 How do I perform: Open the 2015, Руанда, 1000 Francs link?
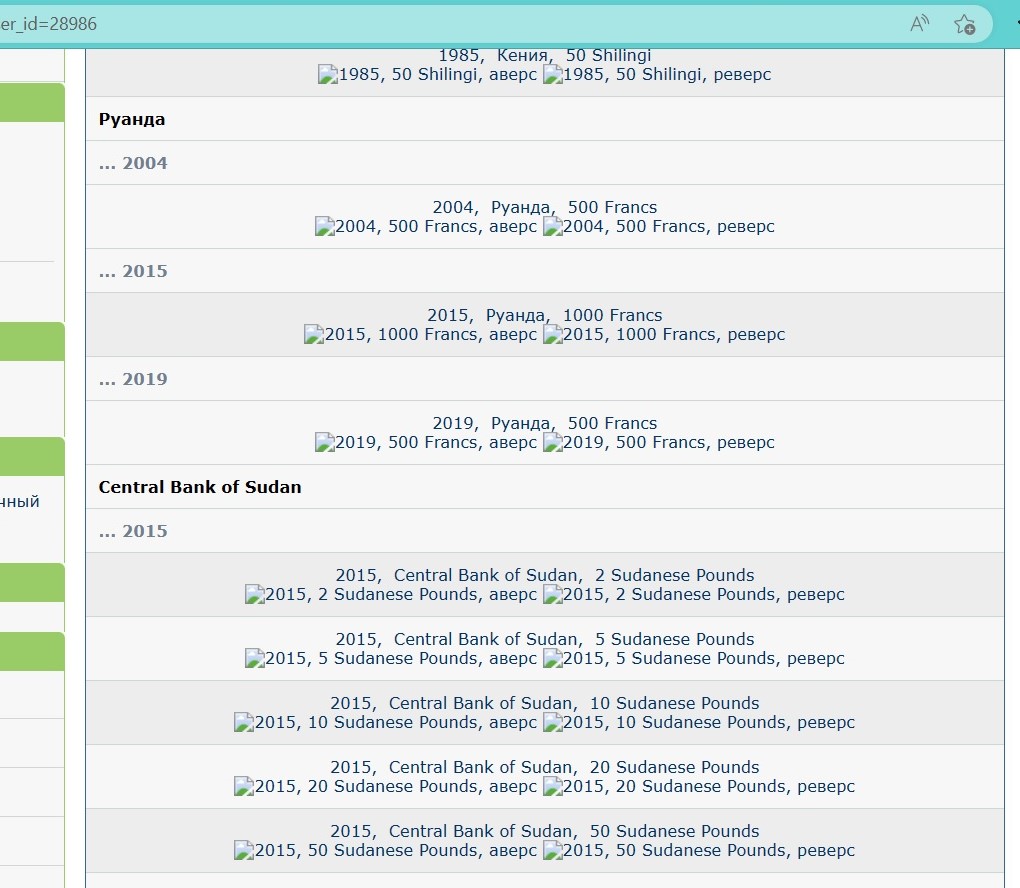pos(544,315)
